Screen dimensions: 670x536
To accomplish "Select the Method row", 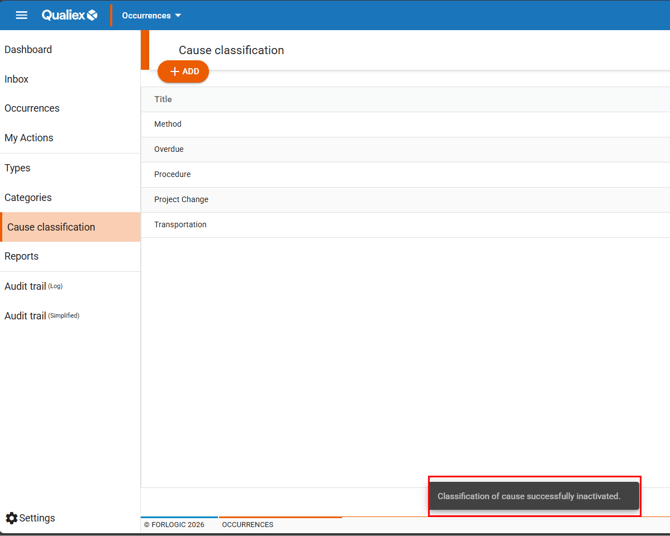I will point(168,124).
